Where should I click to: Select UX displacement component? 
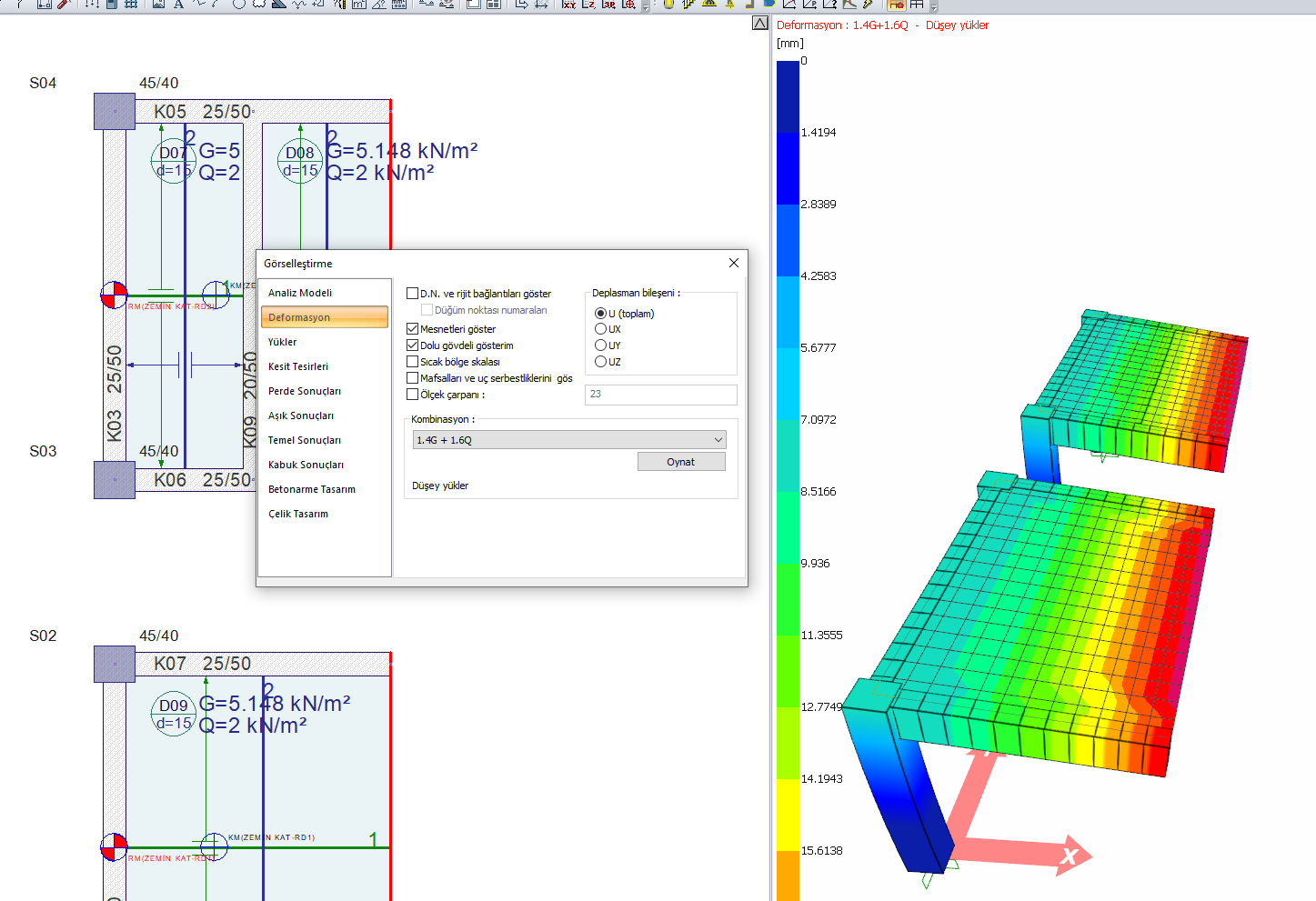click(x=600, y=329)
